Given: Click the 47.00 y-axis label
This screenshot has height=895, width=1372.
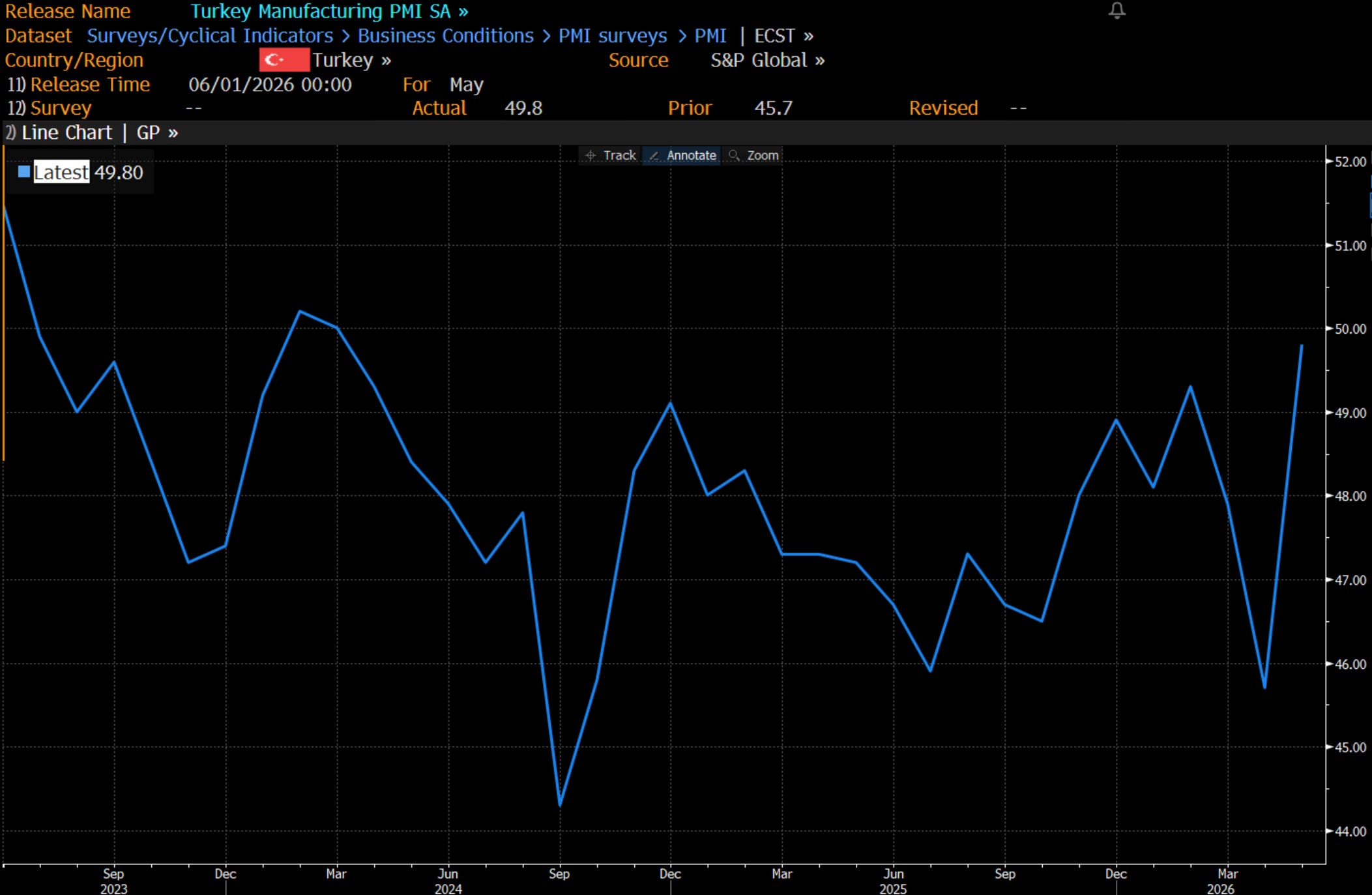Looking at the screenshot, I should 1350,580.
